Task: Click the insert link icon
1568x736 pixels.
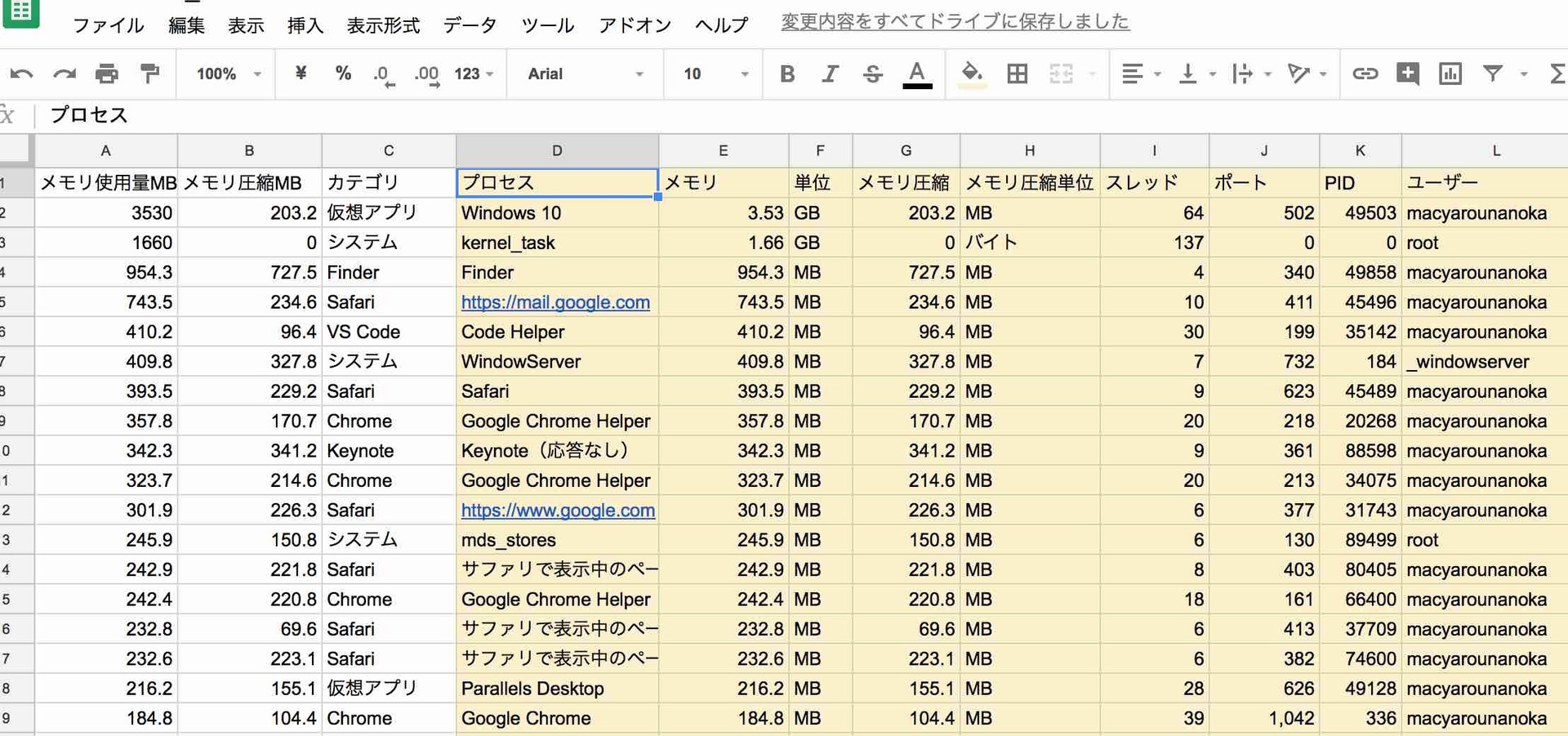Action: 1365,74
